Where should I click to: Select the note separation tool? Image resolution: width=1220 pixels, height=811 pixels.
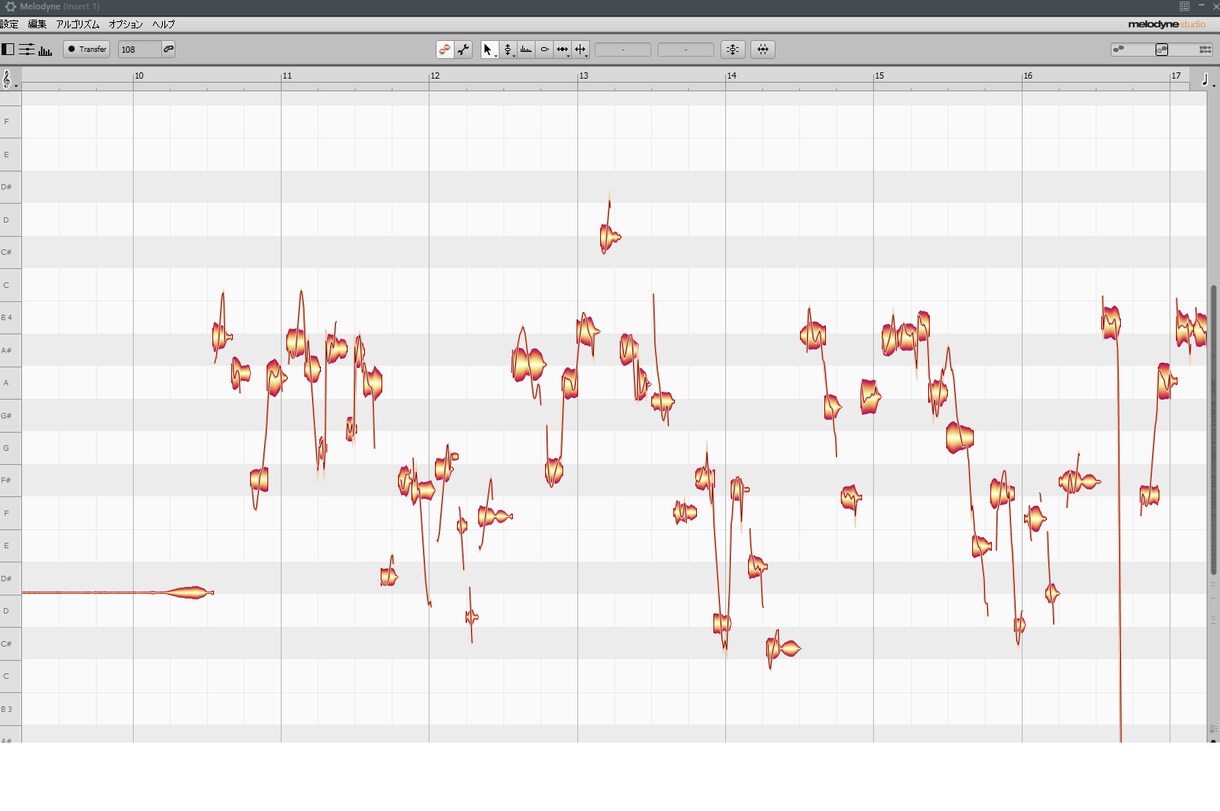pos(581,49)
